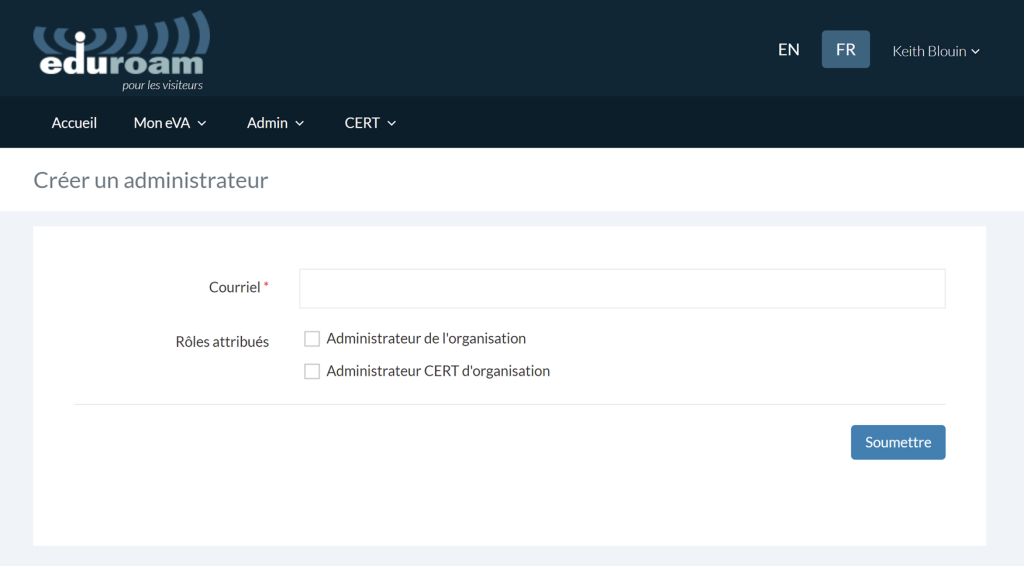Screen dimensions: 1024x566
Task: Click the chevron arrow beside CERT
Action: pos(392,123)
